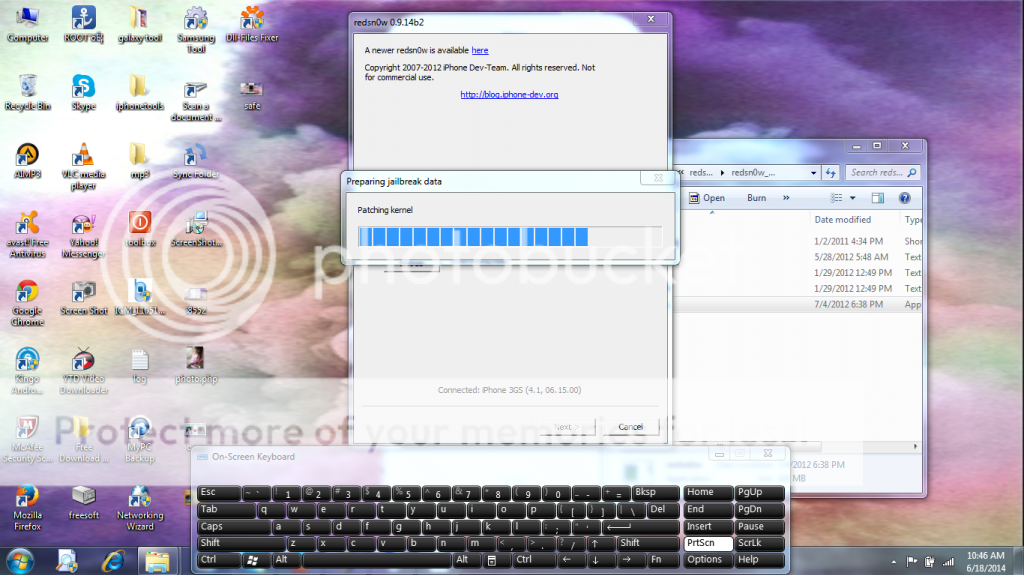Select the Recycle Bin icon
This screenshot has width=1024, height=575.
click(x=28, y=87)
